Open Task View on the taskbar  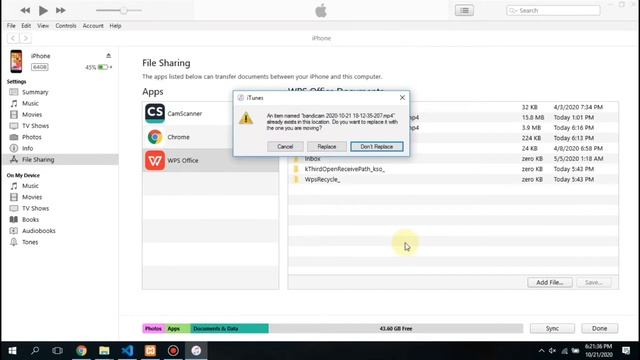(x=58, y=351)
